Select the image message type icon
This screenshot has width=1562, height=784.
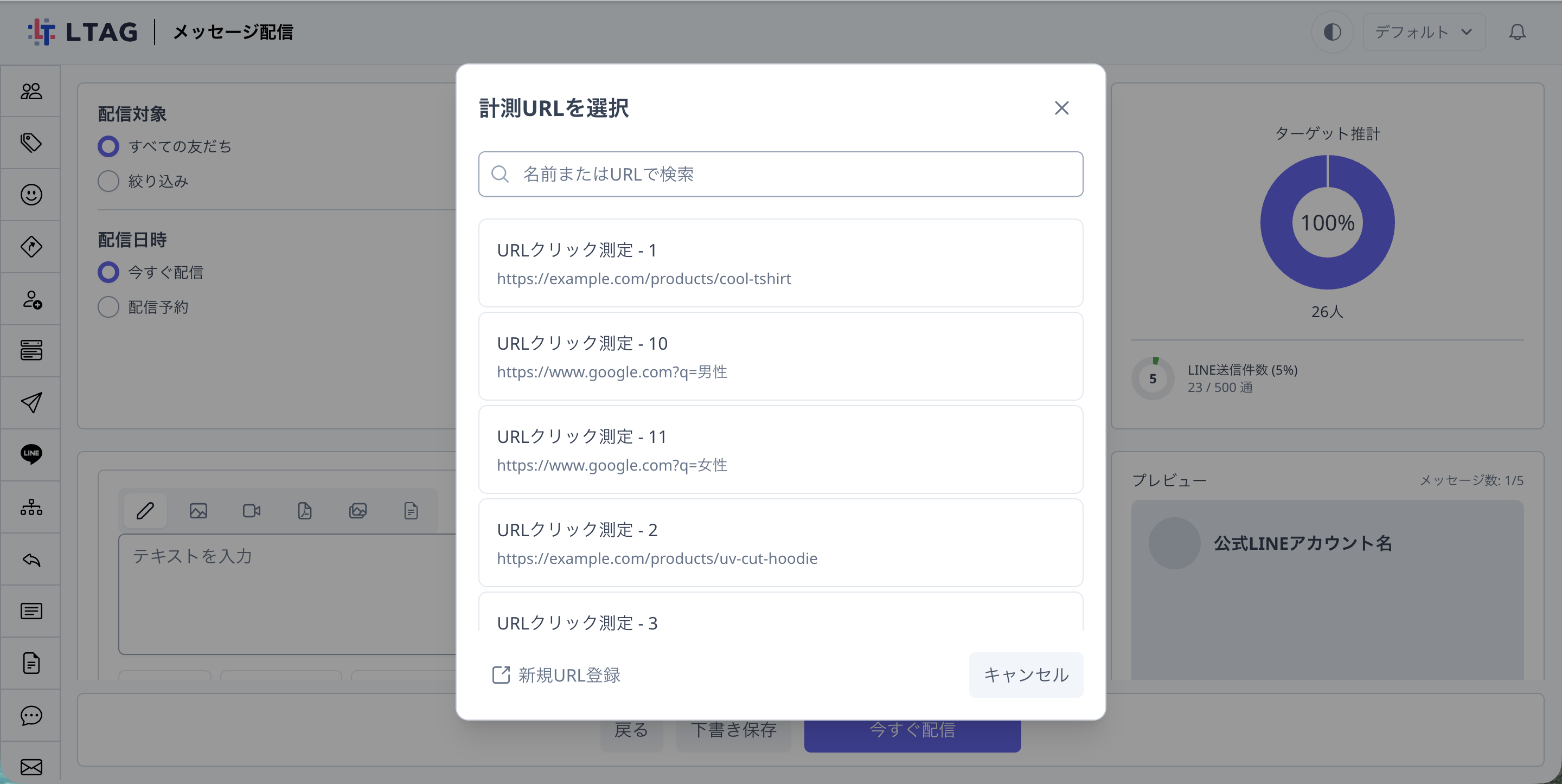(x=199, y=511)
